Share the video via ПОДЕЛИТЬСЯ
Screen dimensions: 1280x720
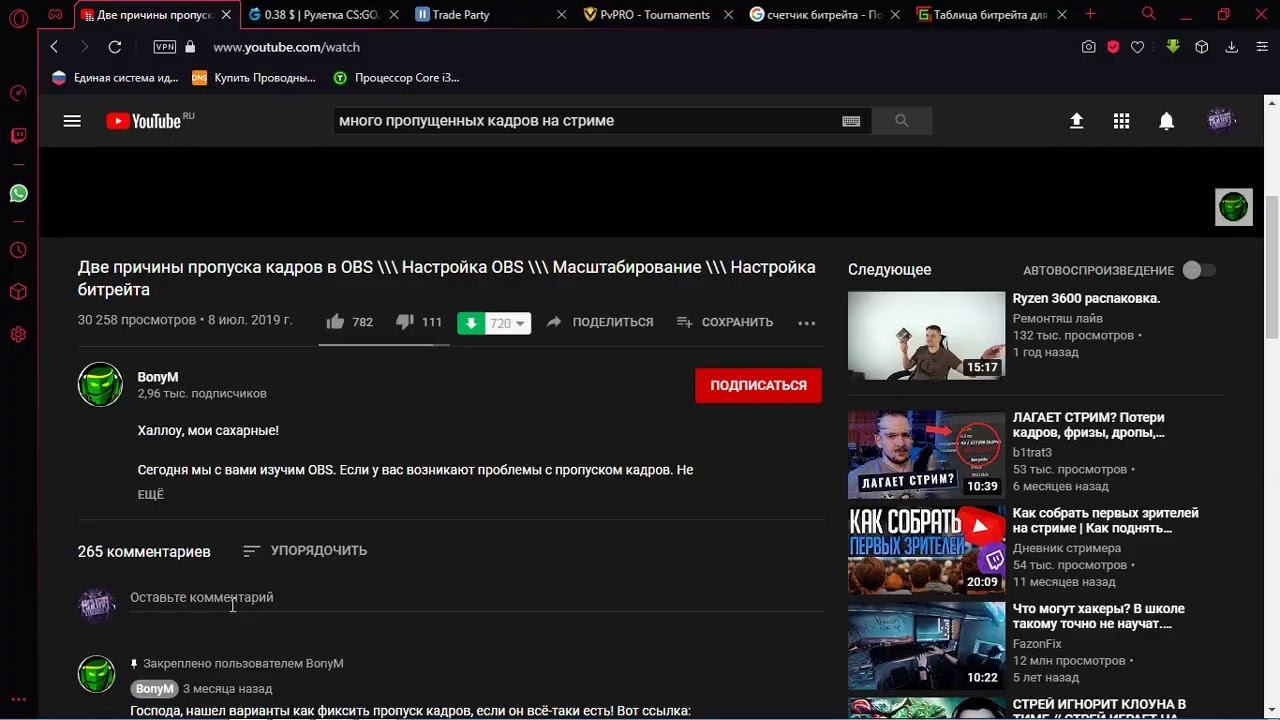pos(600,322)
